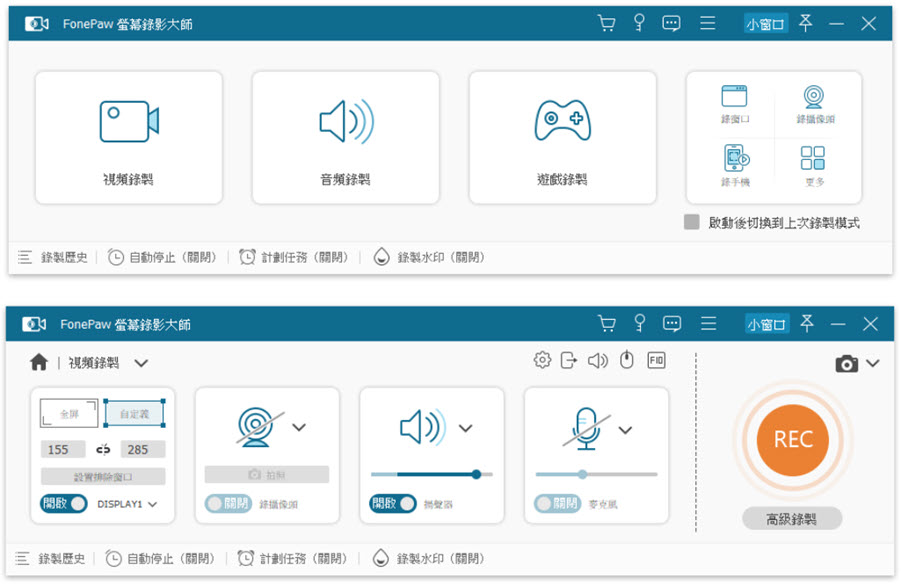The image size is (901, 586).
Task: Select 自定義 custom region
Action: pyautogui.click(x=134, y=414)
